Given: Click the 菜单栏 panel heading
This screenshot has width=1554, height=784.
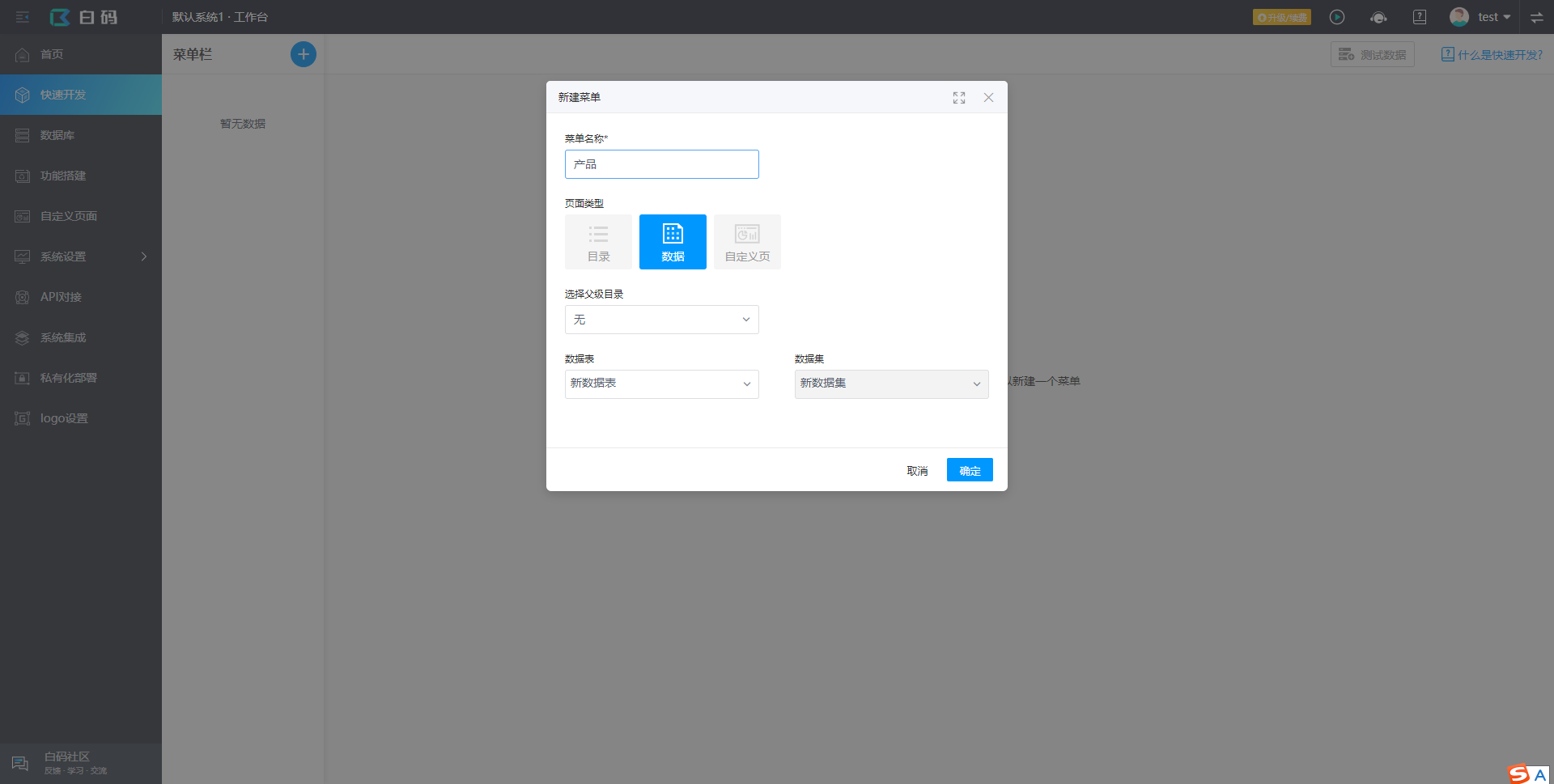Looking at the screenshot, I should pos(193,54).
